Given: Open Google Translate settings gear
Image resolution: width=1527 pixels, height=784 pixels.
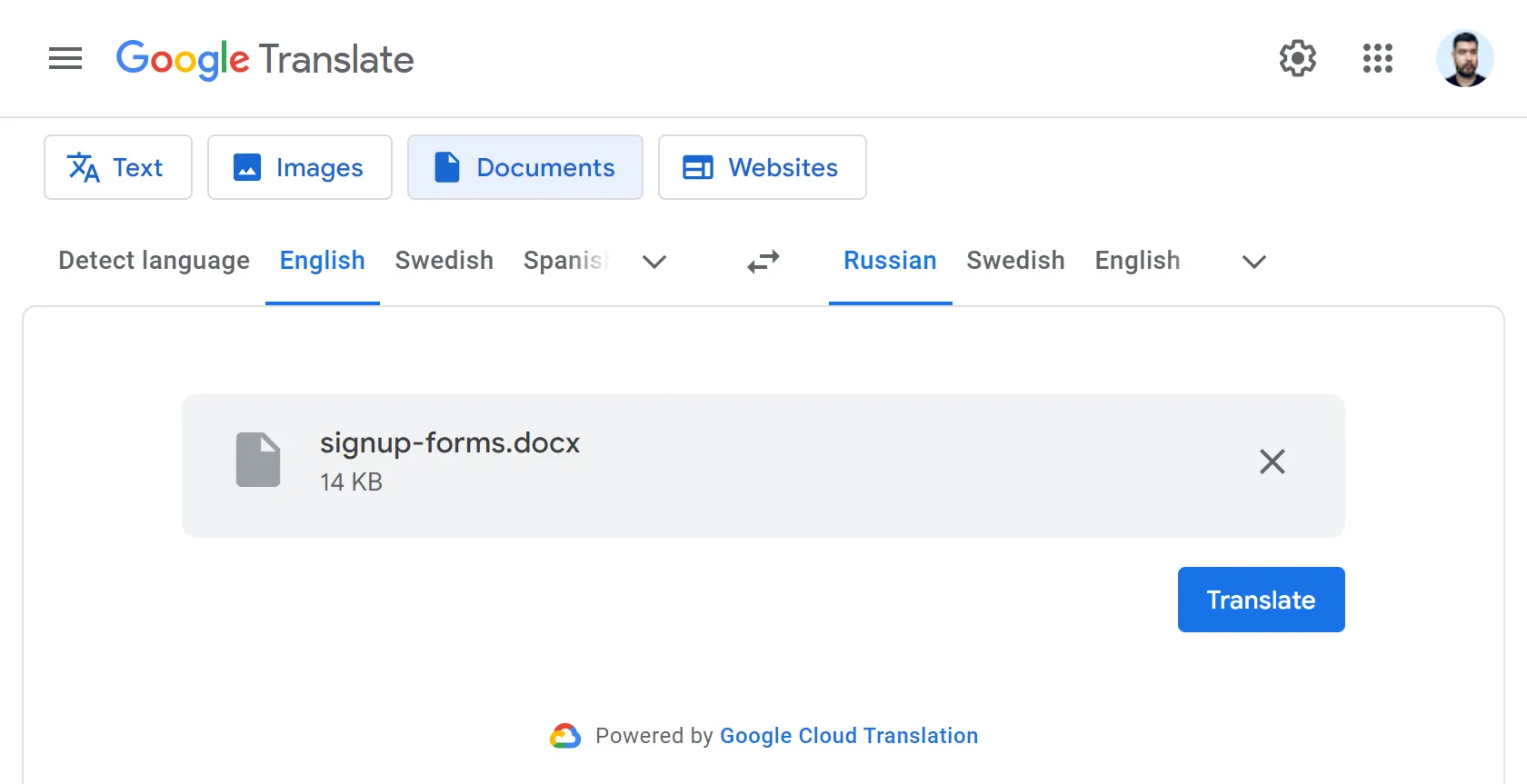Looking at the screenshot, I should coord(1297,58).
